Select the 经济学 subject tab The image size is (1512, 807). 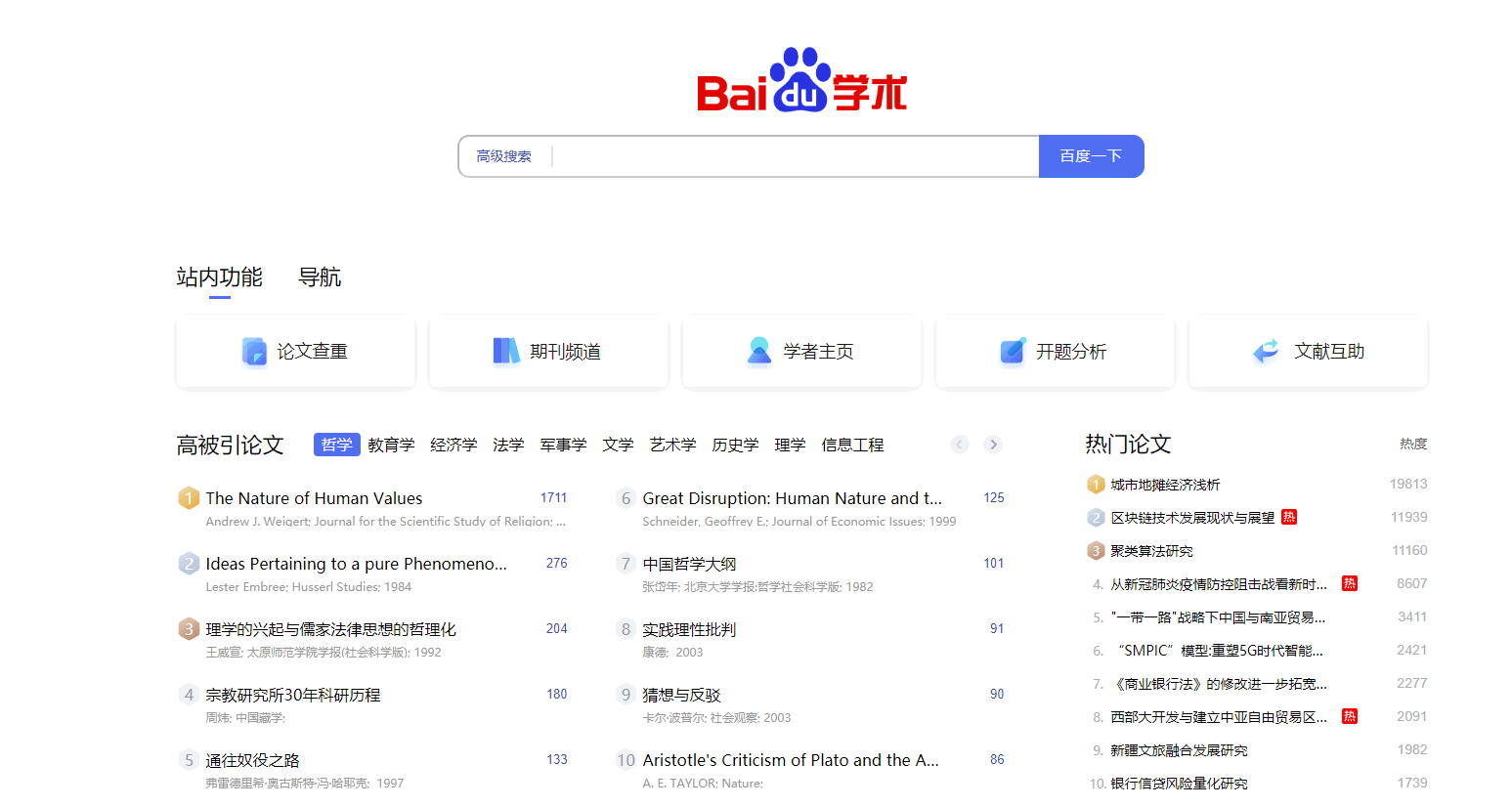click(x=454, y=445)
